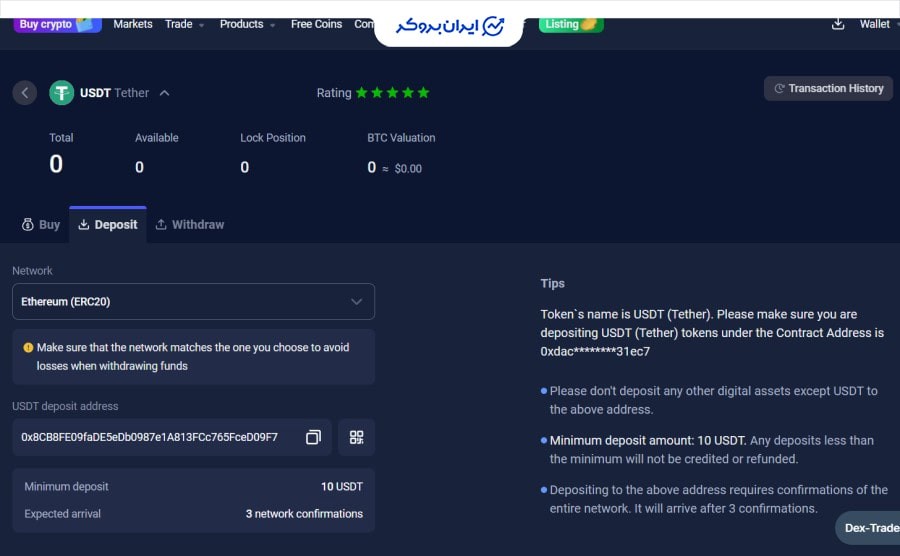Expand the Trade menu

coord(184,24)
